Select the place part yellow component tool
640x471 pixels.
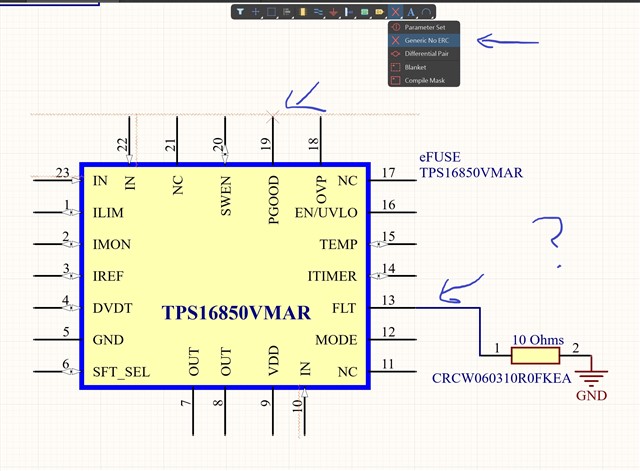302,12
